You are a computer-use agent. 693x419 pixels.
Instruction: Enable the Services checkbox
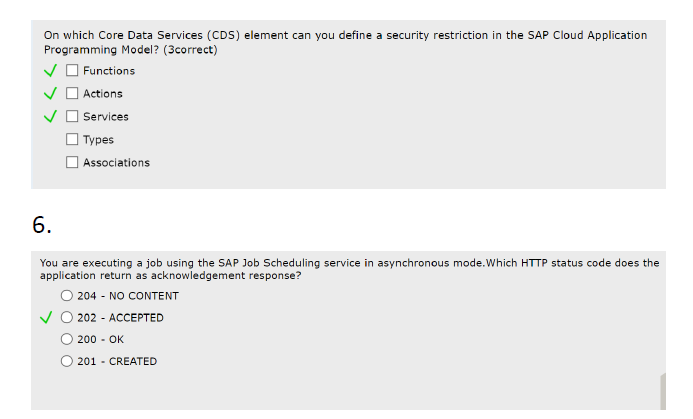point(72,116)
